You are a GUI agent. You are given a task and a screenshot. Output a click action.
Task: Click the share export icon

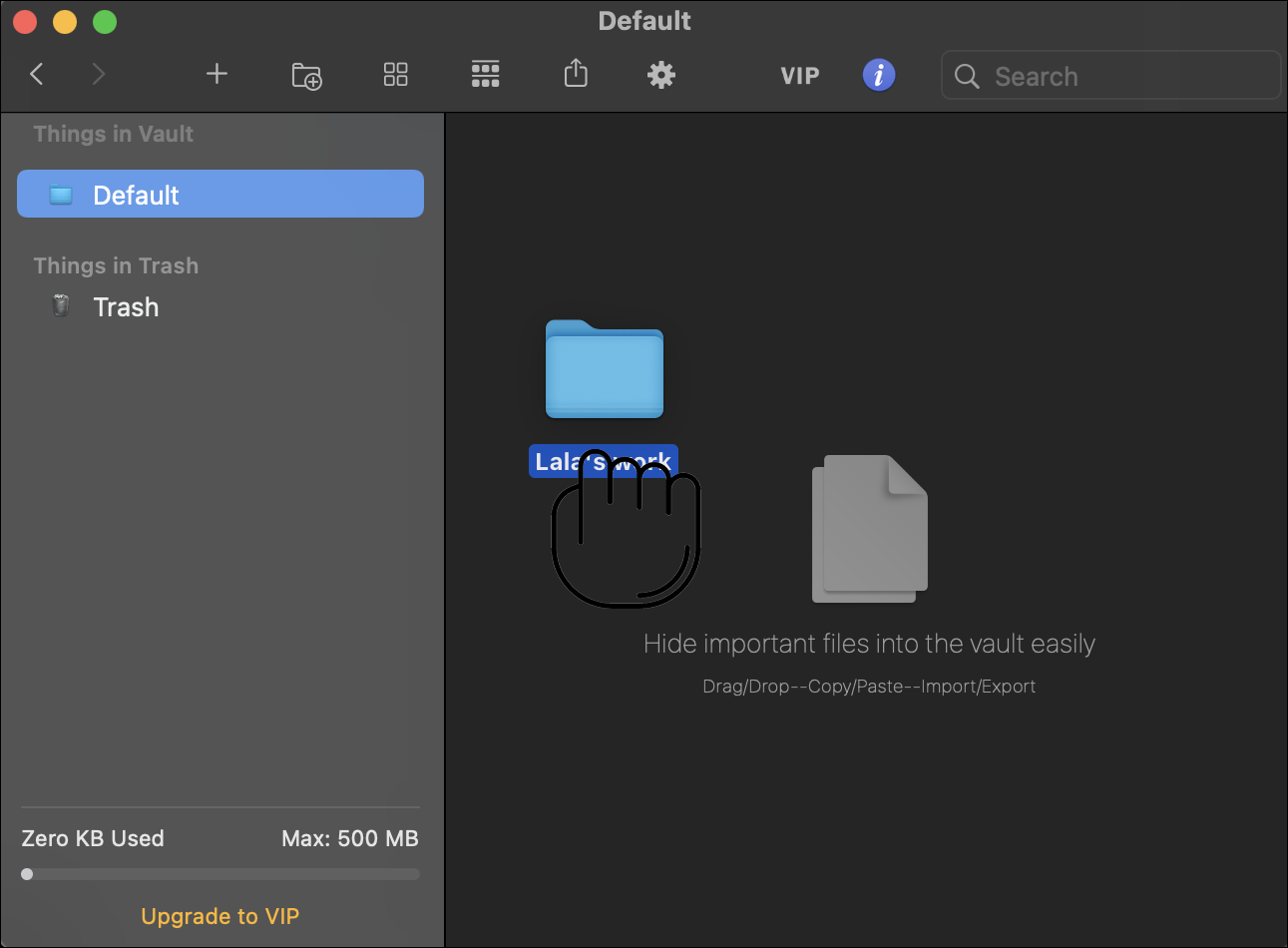click(x=576, y=74)
